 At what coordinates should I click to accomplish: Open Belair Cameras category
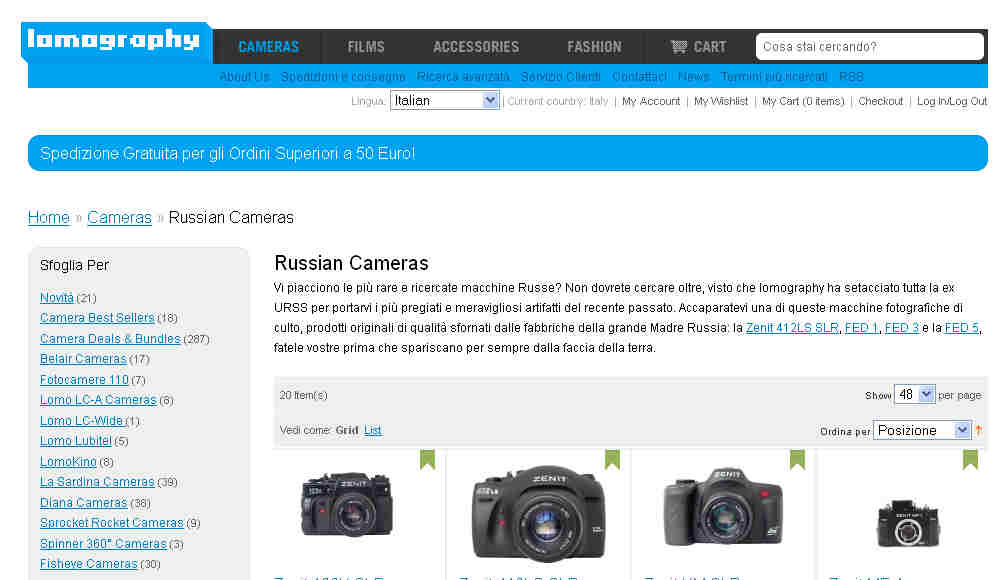coord(83,359)
